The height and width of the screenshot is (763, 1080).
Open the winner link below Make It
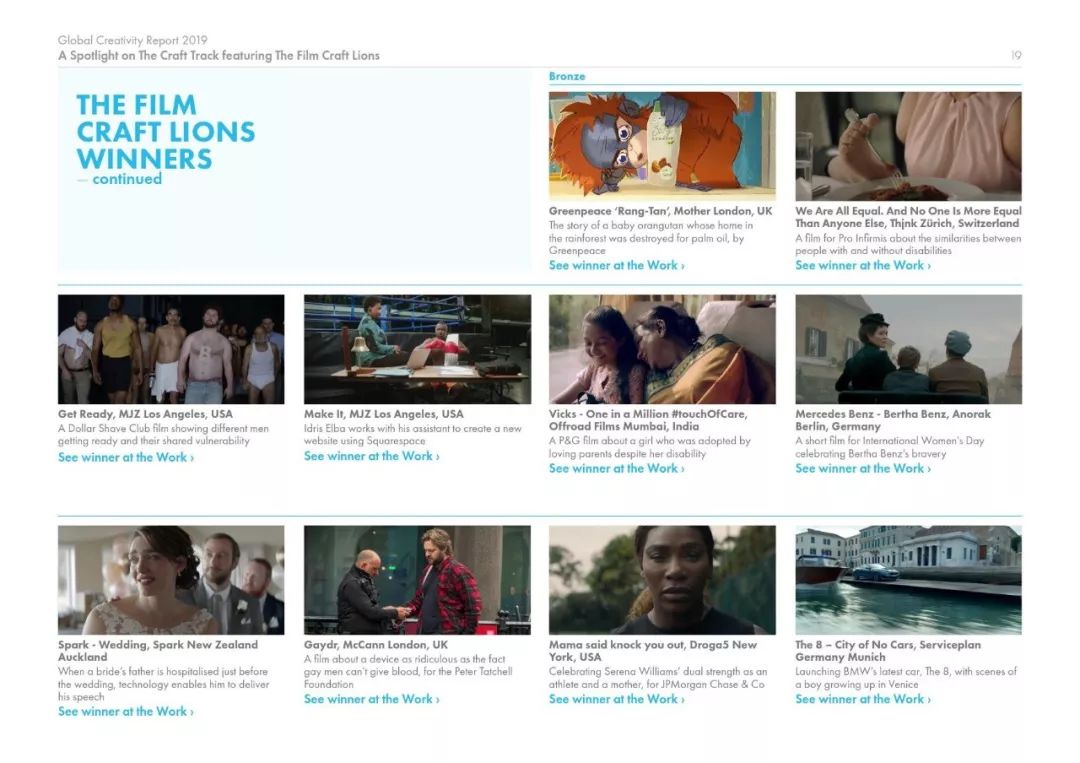(x=372, y=456)
